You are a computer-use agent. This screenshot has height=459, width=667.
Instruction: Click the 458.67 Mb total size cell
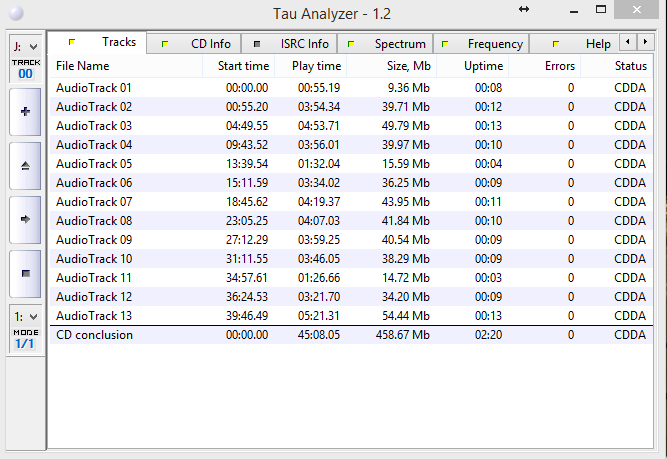402,335
